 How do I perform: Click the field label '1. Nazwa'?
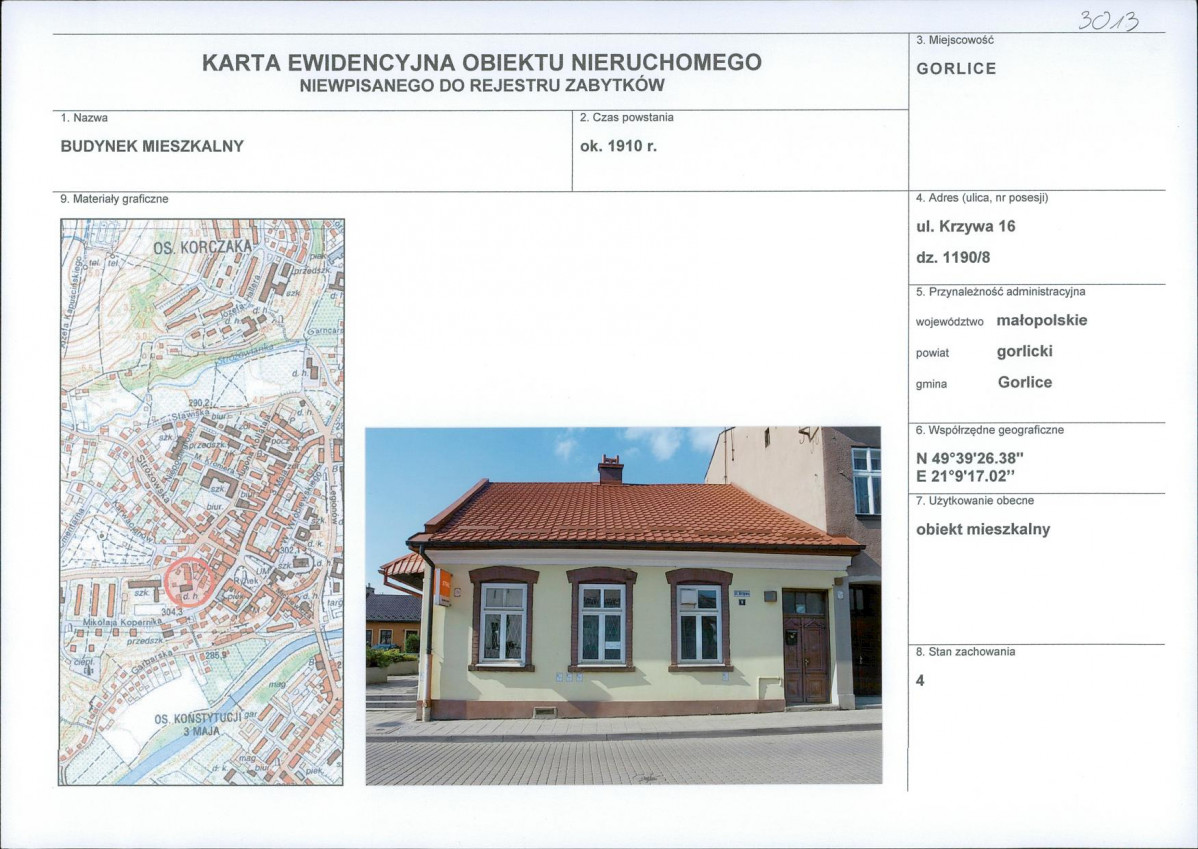coord(84,118)
